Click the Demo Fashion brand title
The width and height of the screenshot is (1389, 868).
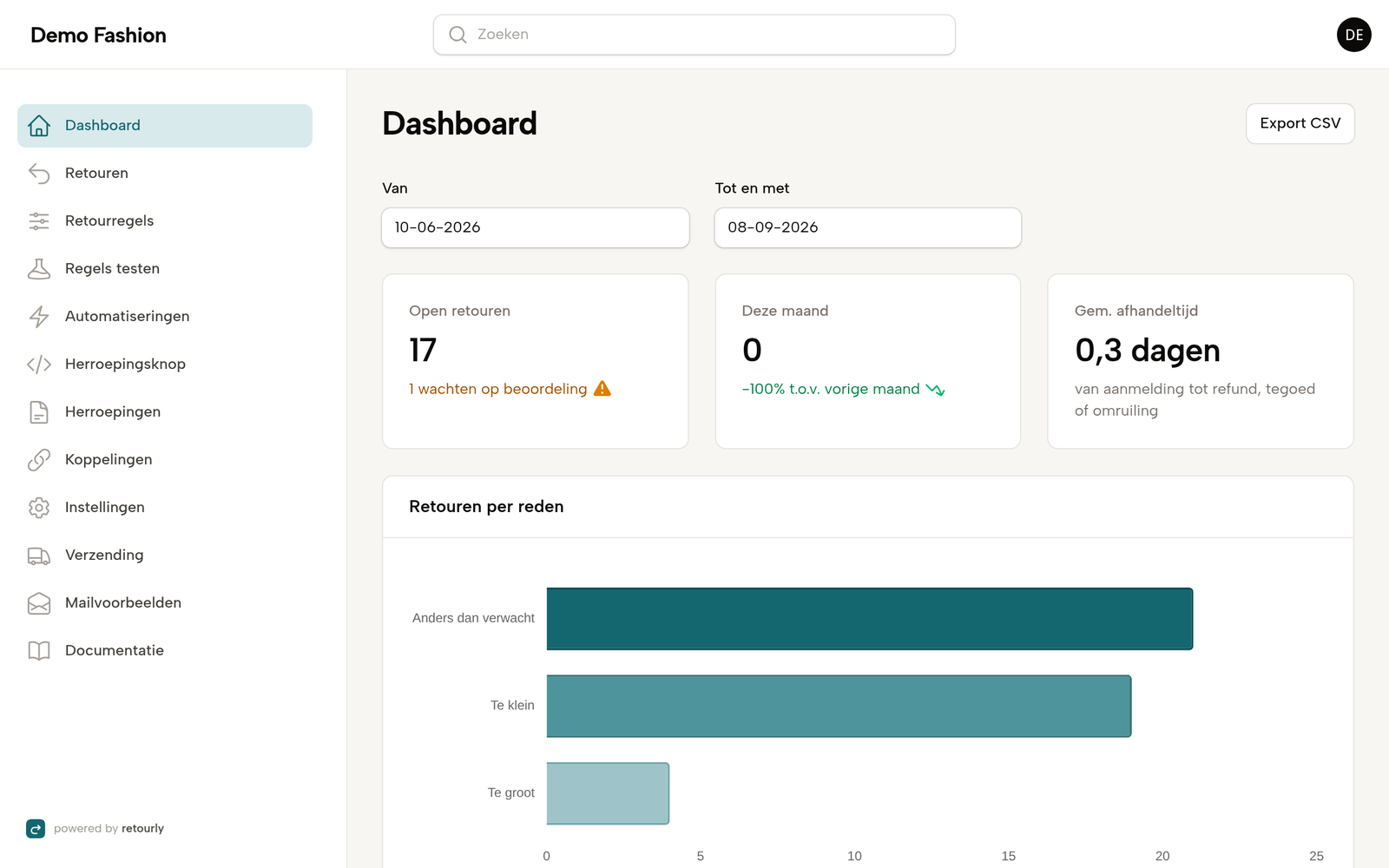click(x=98, y=35)
